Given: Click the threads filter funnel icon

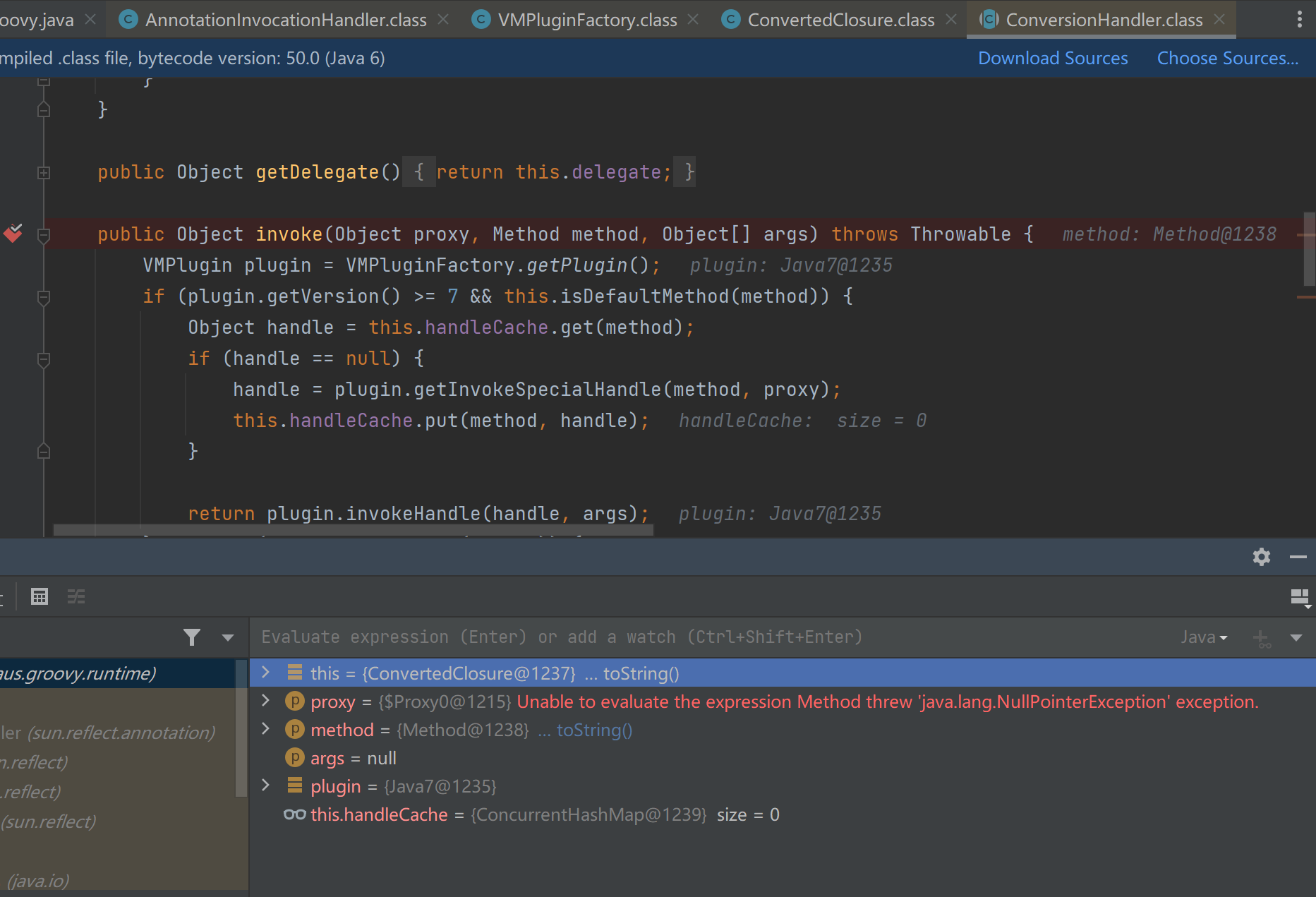Looking at the screenshot, I should coord(191,637).
